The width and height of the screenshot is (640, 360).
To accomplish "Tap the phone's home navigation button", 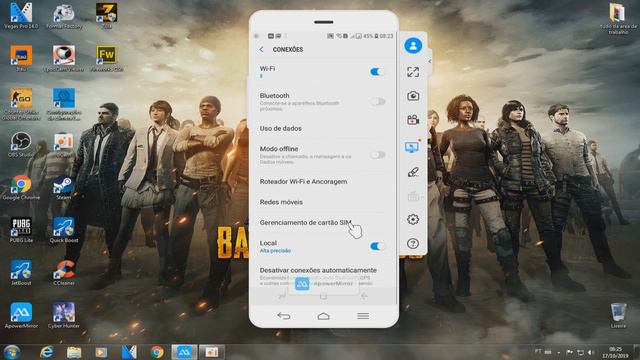I will (323, 316).
